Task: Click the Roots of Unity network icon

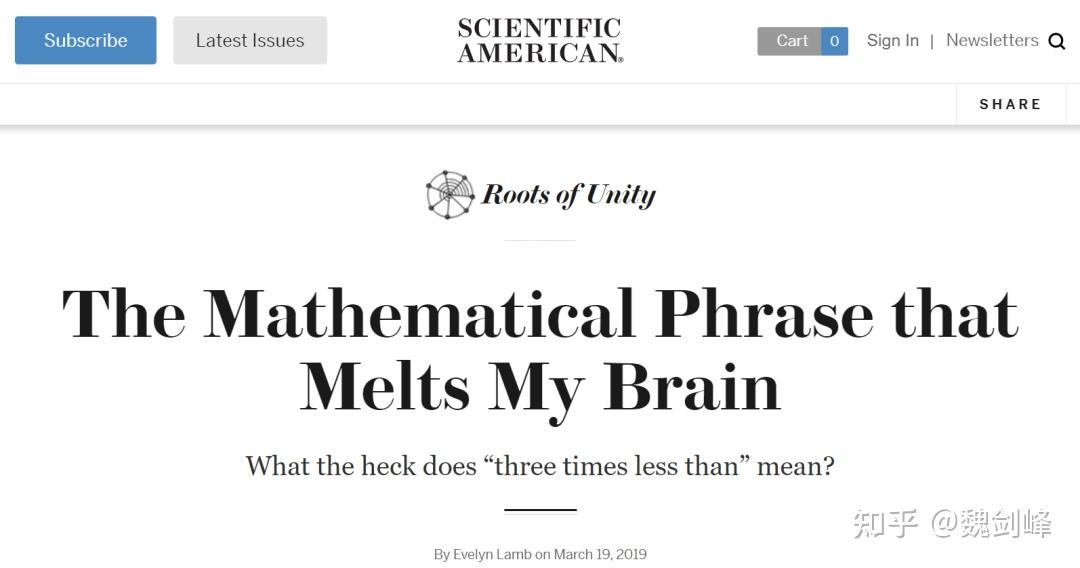Action: click(x=450, y=194)
